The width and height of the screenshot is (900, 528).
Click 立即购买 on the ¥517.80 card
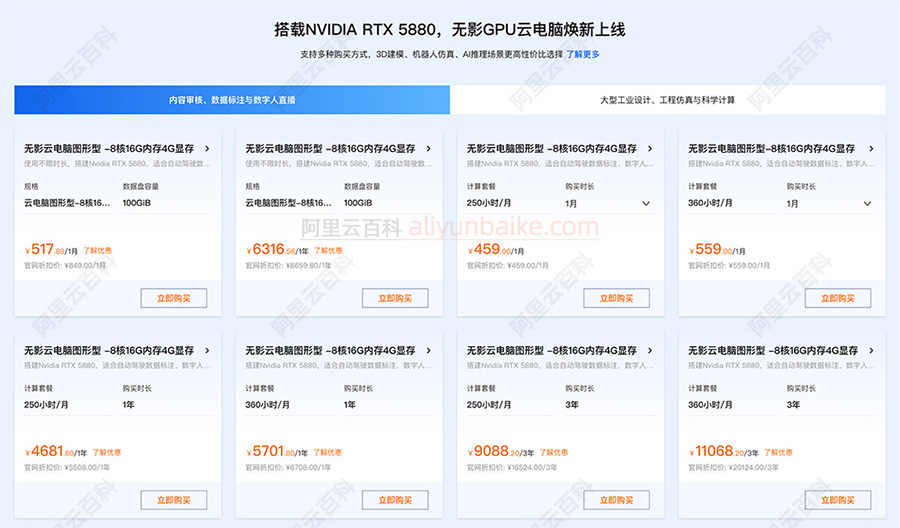pos(173,298)
